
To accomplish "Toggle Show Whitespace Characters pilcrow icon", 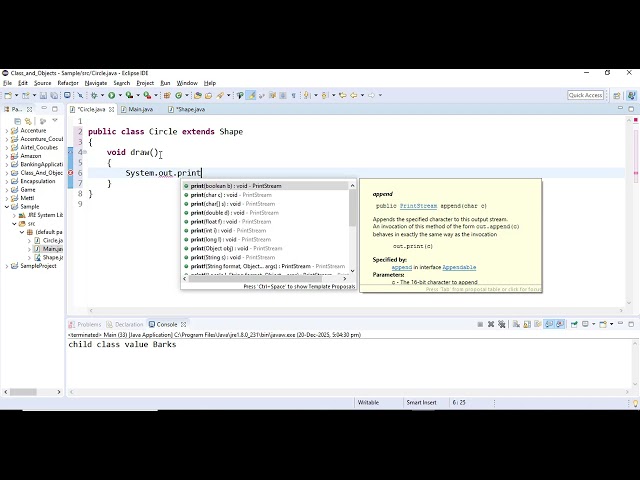I will [x=293, y=96].
